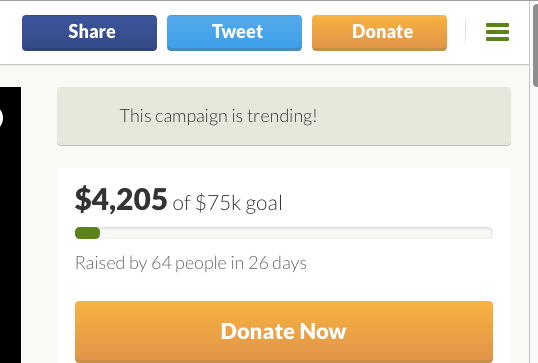Click the scrollbar track below the thumb
Viewport: 538px width, 363px height.
pyautogui.click(x=534, y=223)
